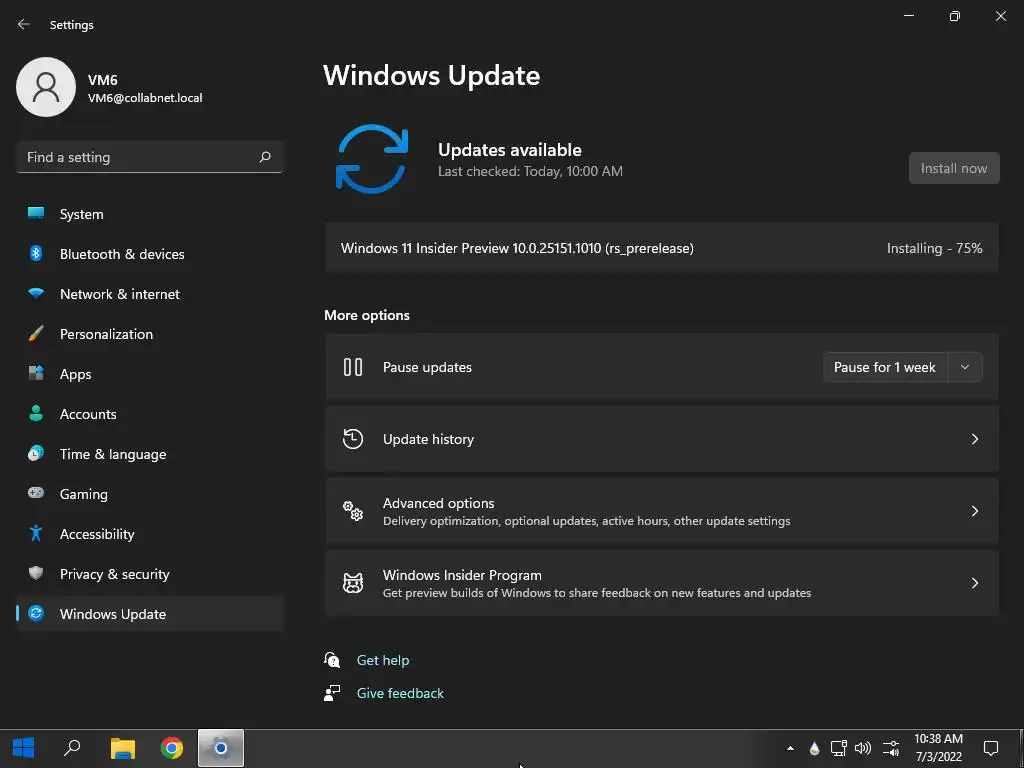This screenshot has height=768, width=1024.
Task: Show hidden tray icons arrow
Action: (x=790, y=748)
